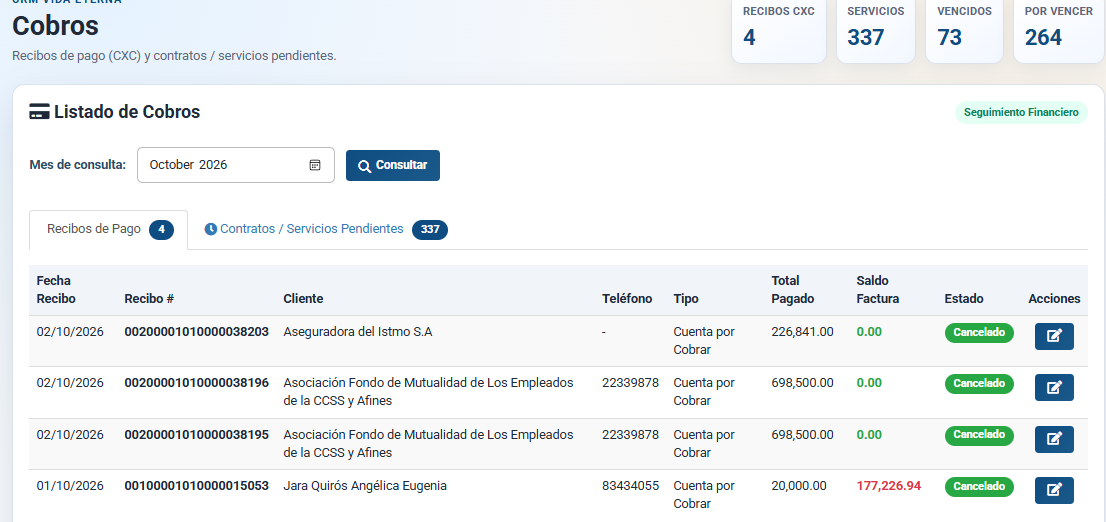The height and width of the screenshot is (522, 1106).
Task: Switch to Recibos de Pago tab
Action: coord(109,229)
